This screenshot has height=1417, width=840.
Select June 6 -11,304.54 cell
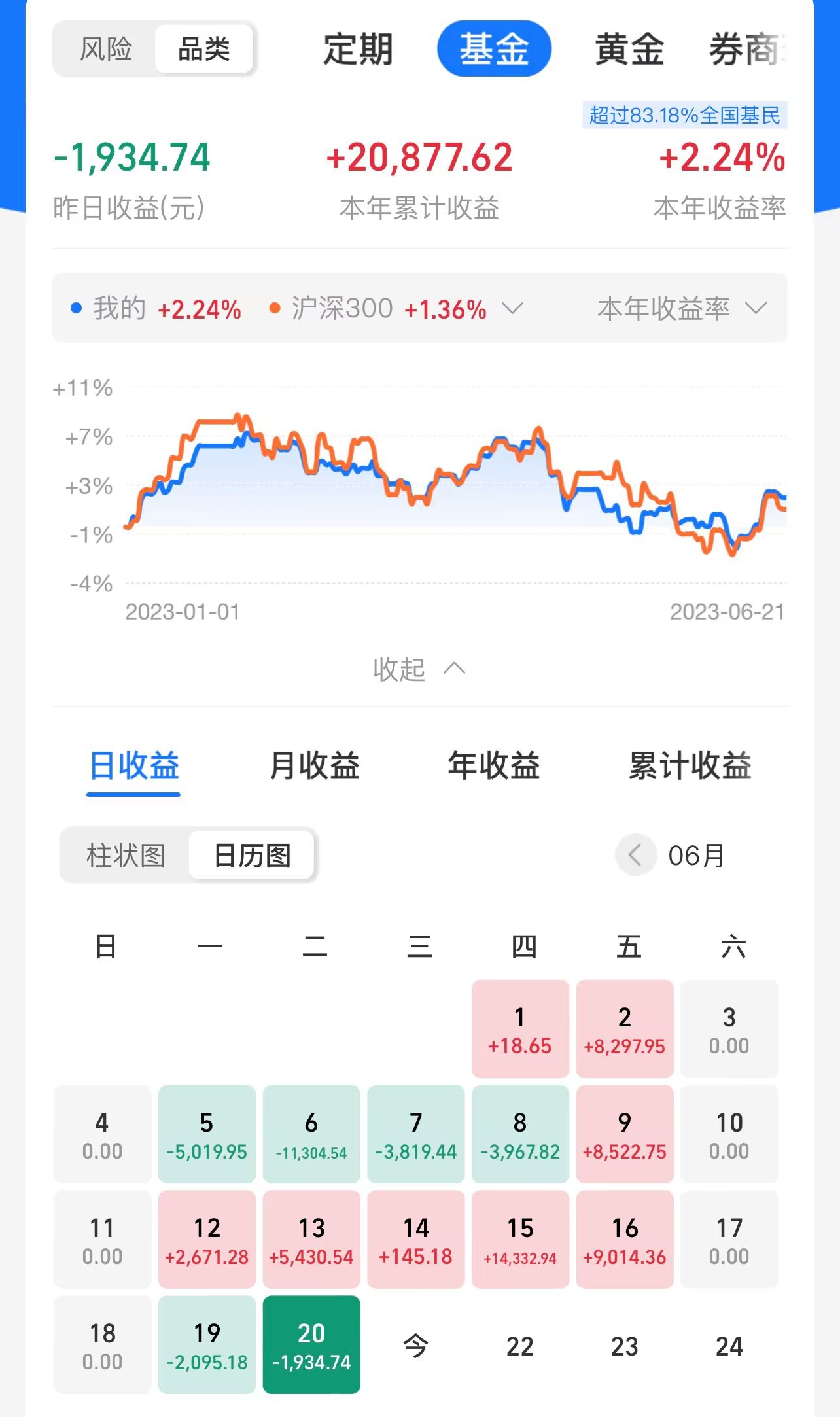point(311,1134)
